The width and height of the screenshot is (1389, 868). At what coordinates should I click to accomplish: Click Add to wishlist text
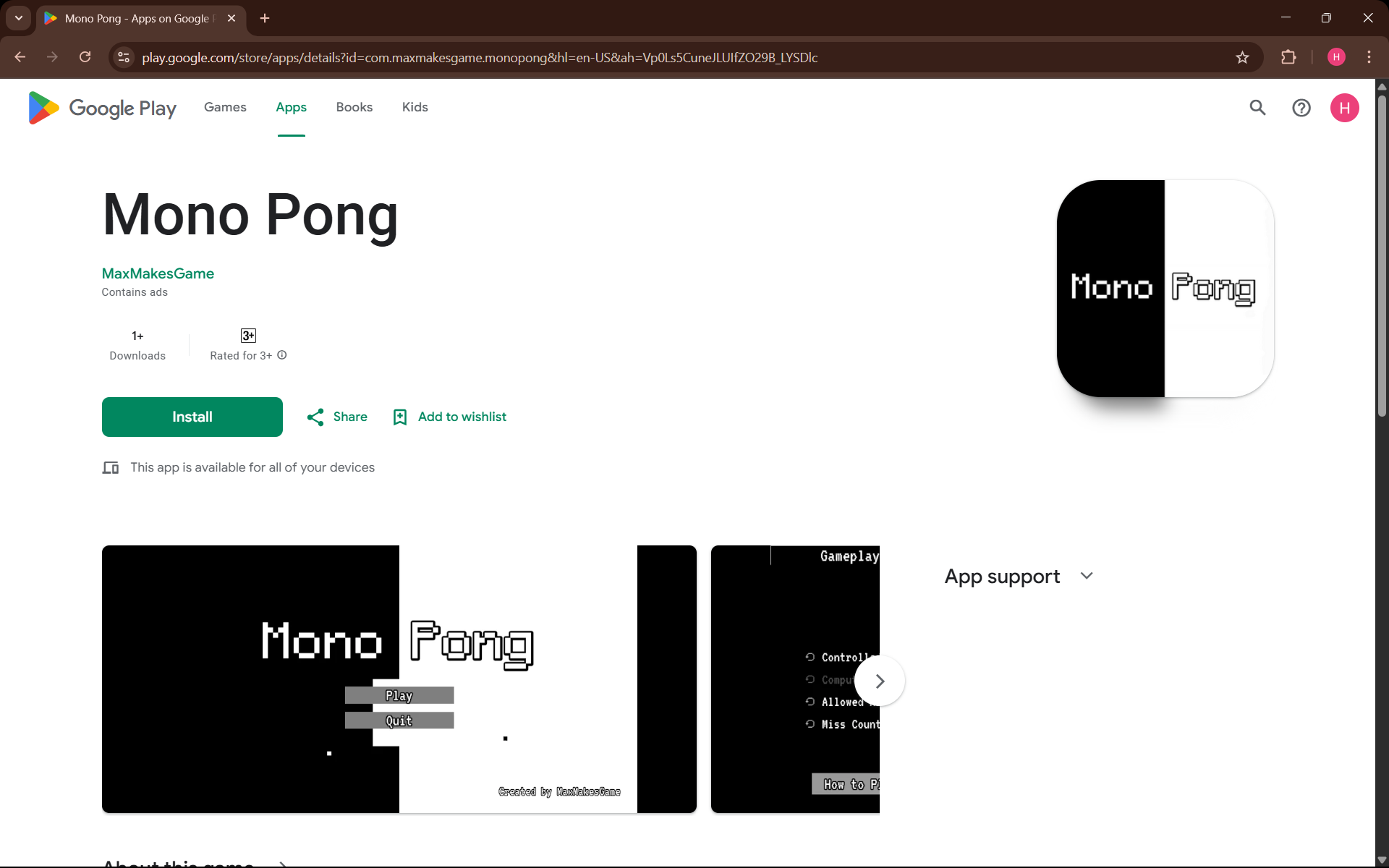click(x=462, y=417)
